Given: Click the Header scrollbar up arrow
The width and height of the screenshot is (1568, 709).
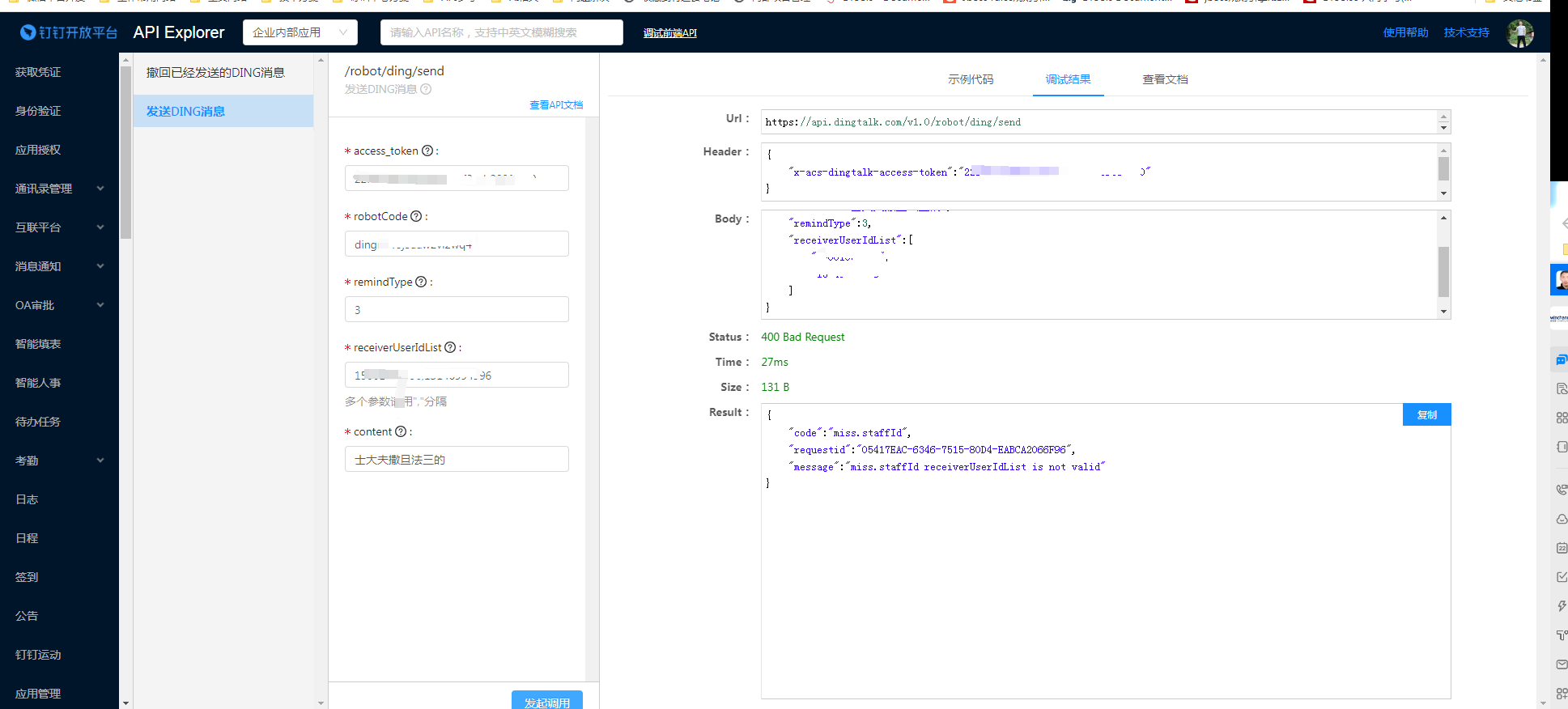Looking at the screenshot, I should (x=1443, y=150).
